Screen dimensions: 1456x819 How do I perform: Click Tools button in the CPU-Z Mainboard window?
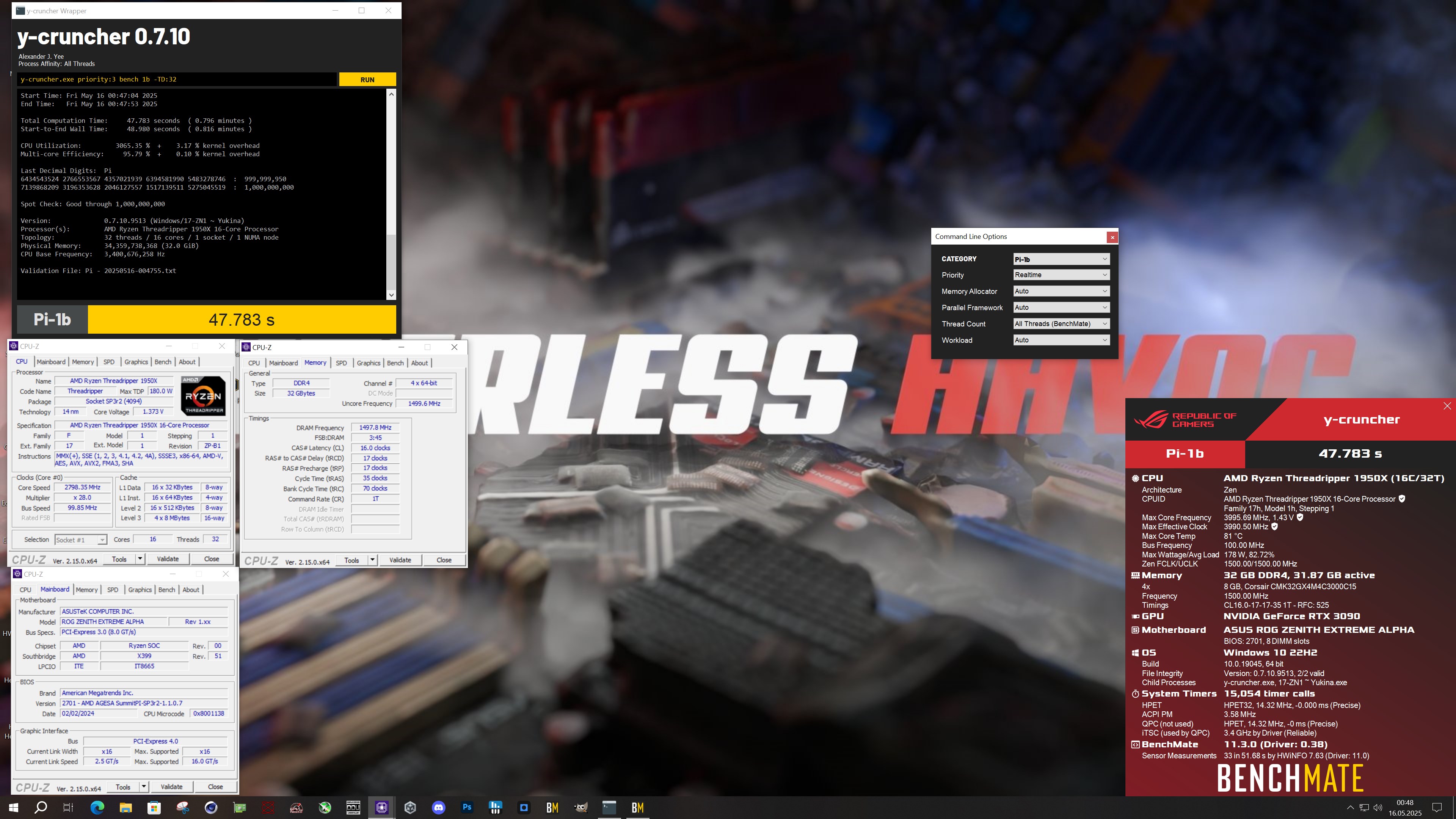point(123,788)
